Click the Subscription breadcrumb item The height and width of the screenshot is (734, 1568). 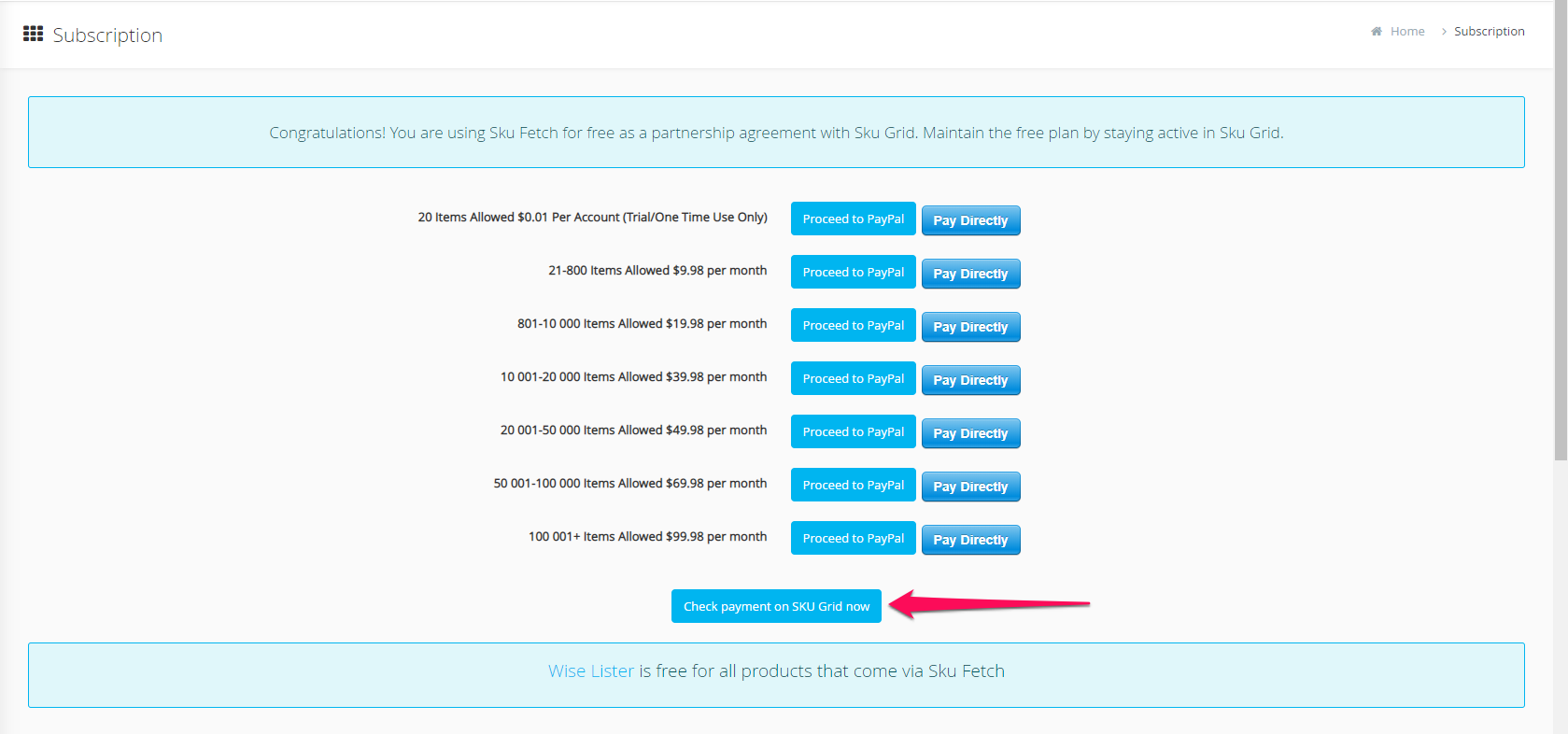1489,32
